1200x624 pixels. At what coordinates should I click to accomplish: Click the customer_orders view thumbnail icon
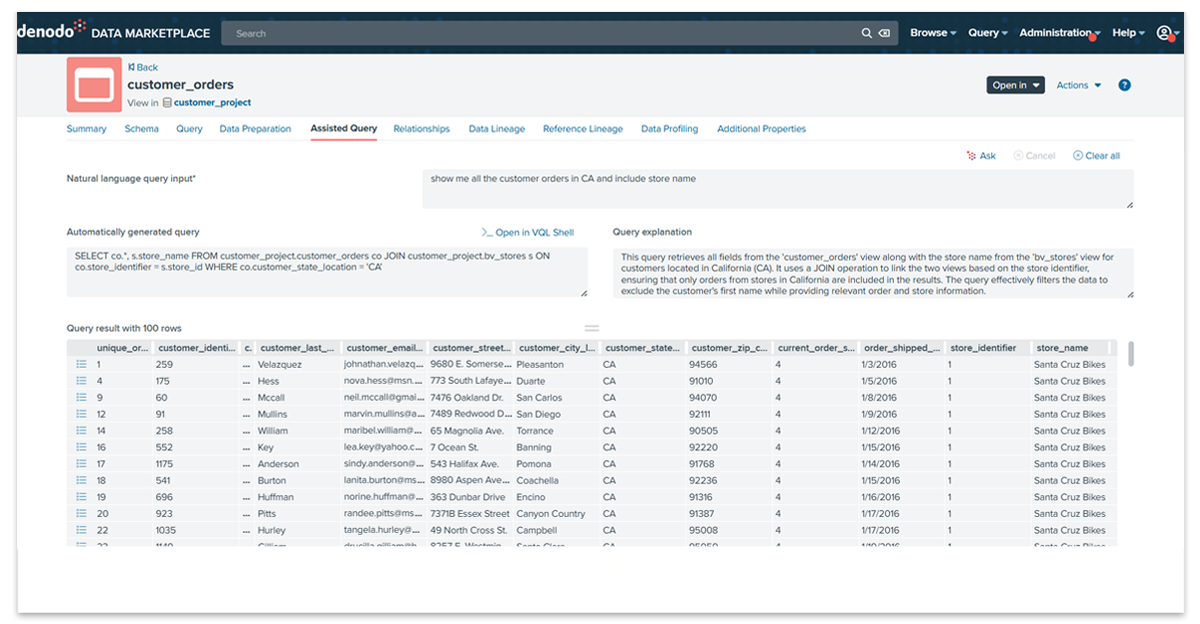tap(94, 85)
